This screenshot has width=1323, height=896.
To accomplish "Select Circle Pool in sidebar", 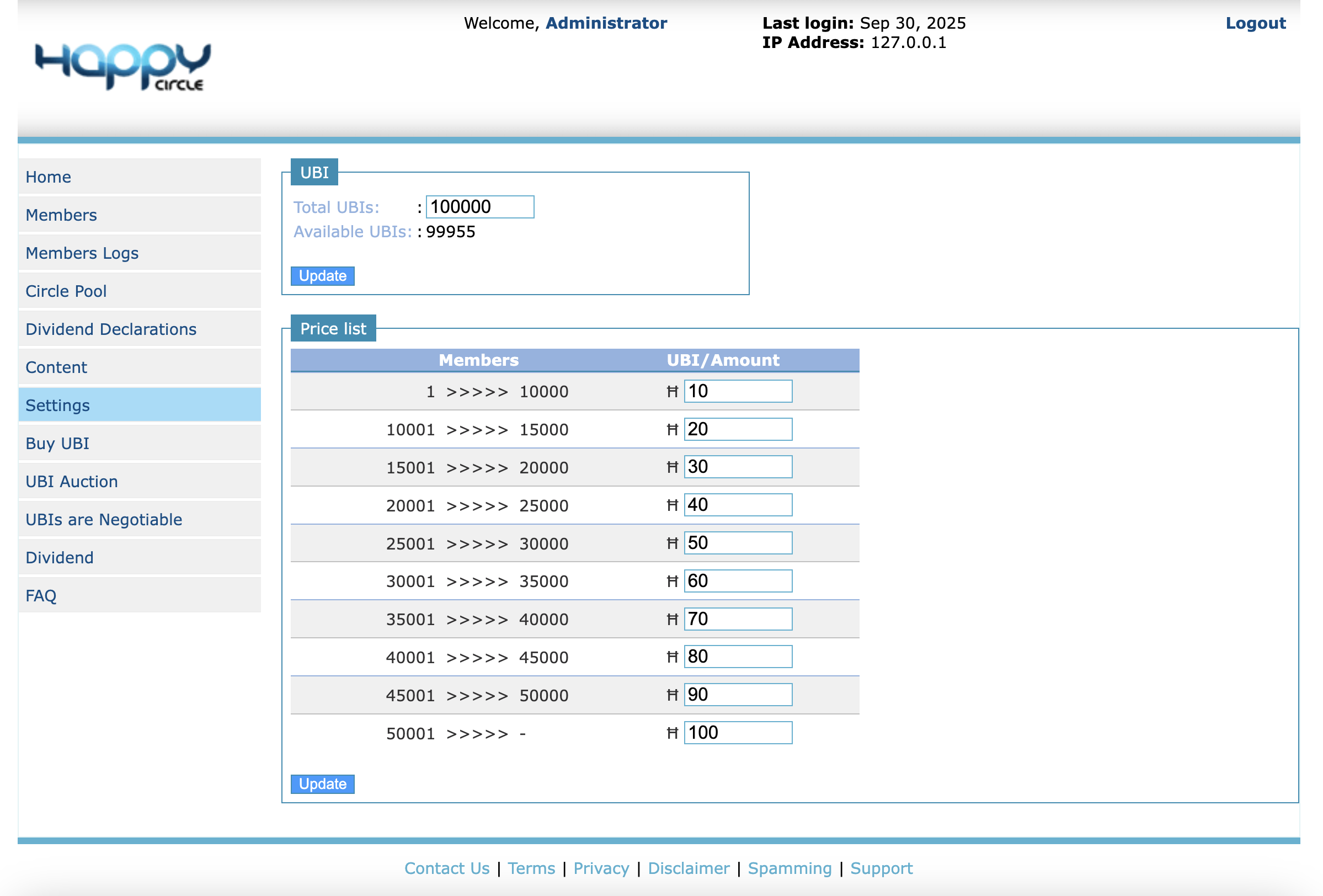I will pos(140,291).
